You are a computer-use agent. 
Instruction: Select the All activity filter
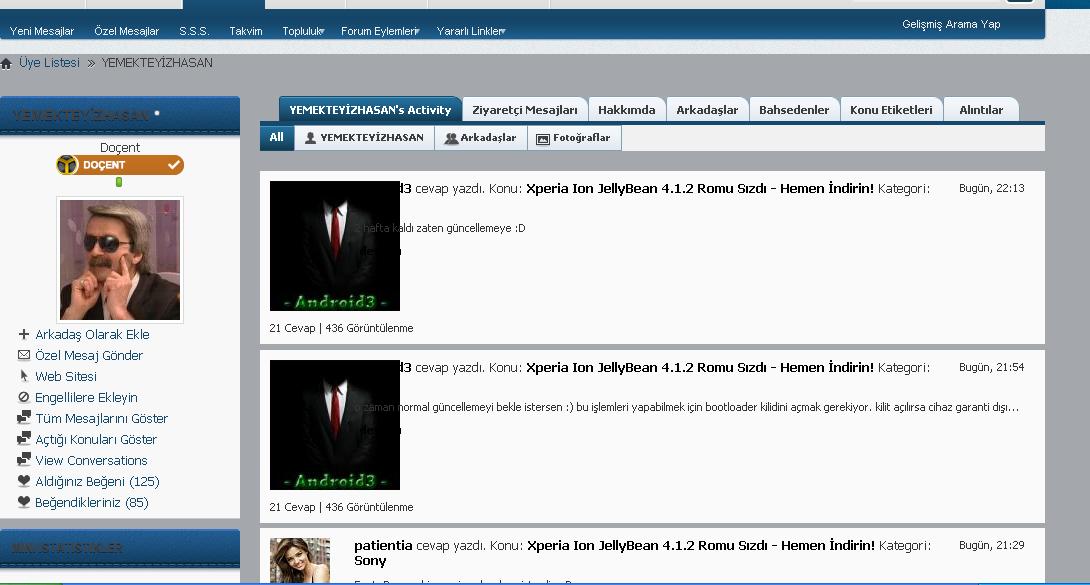coord(277,138)
